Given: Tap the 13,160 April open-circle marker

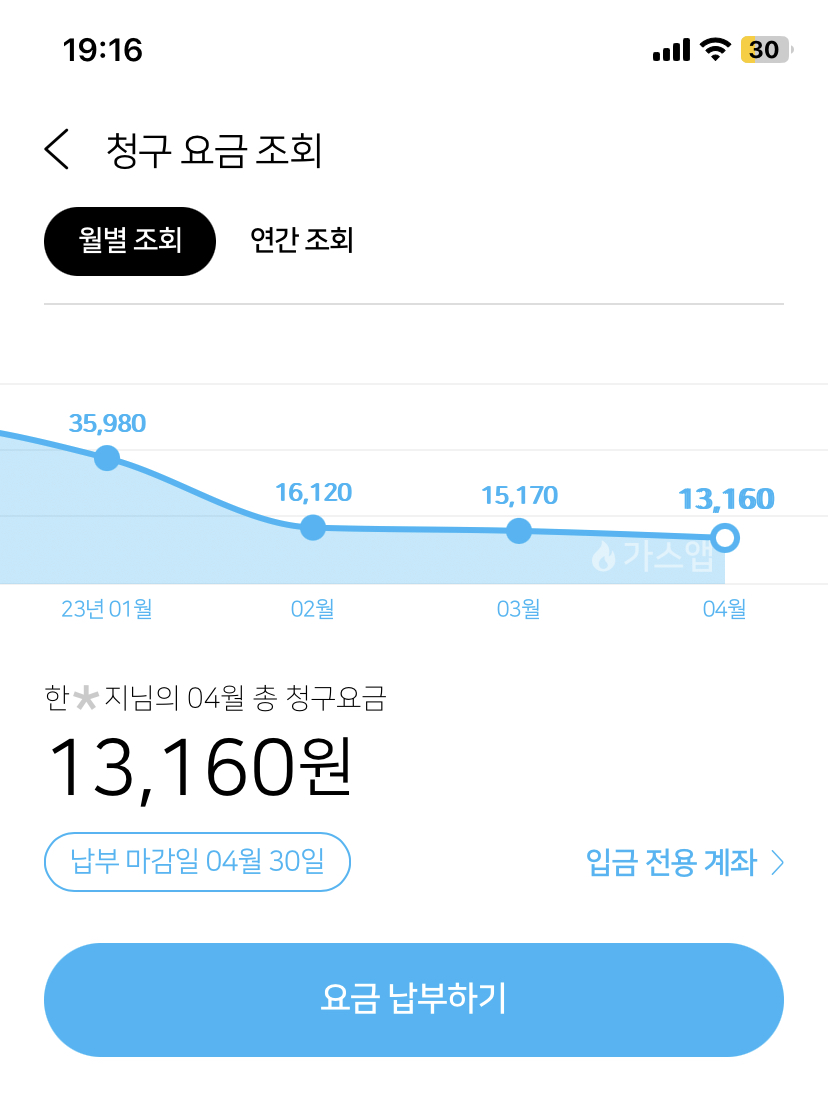Looking at the screenshot, I should pos(726,538).
